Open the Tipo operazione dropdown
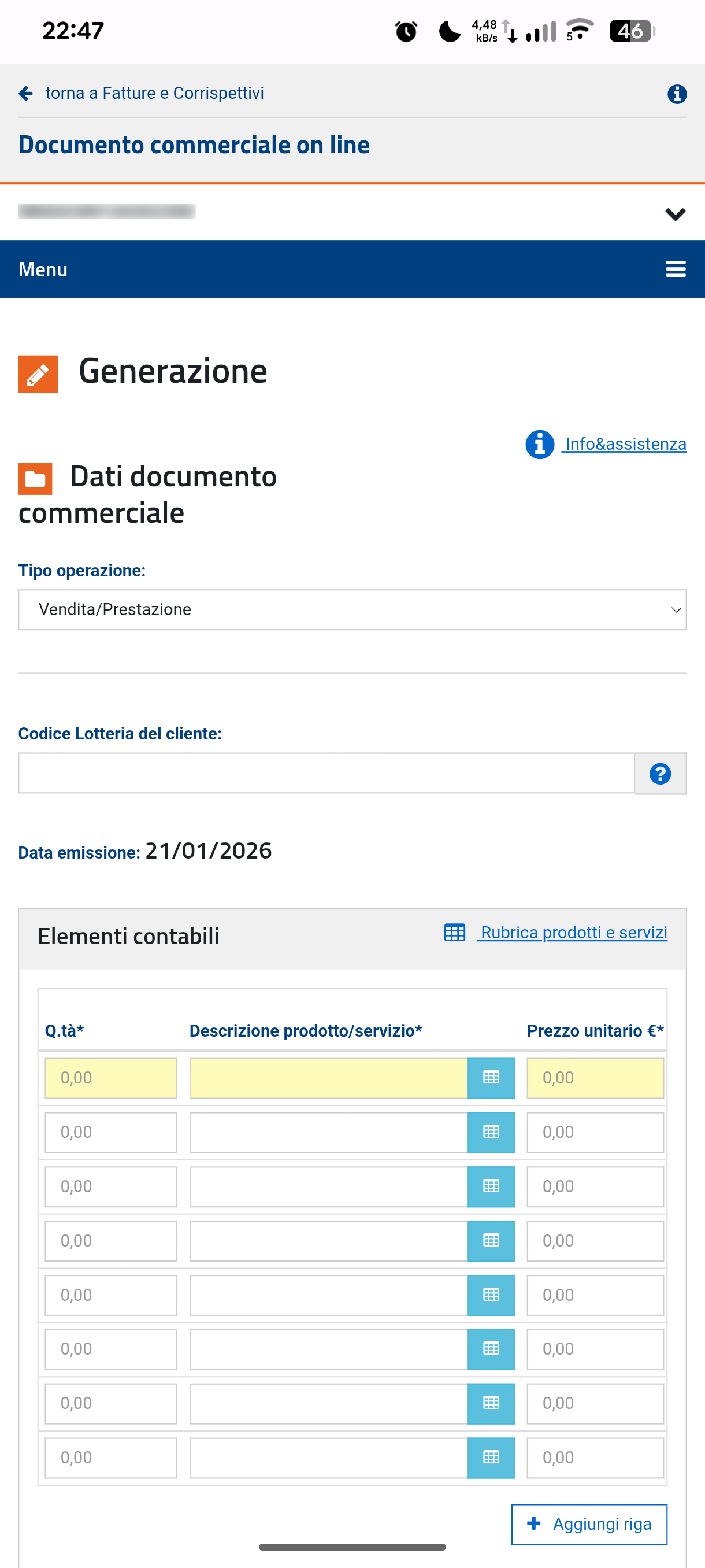This screenshot has height=1568, width=705. 352,610
